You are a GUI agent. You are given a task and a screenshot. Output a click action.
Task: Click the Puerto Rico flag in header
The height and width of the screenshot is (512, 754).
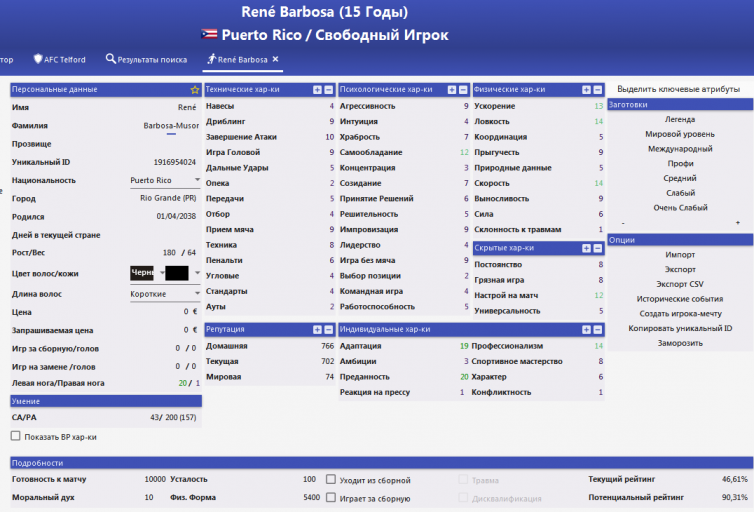click(x=209, y=34)
